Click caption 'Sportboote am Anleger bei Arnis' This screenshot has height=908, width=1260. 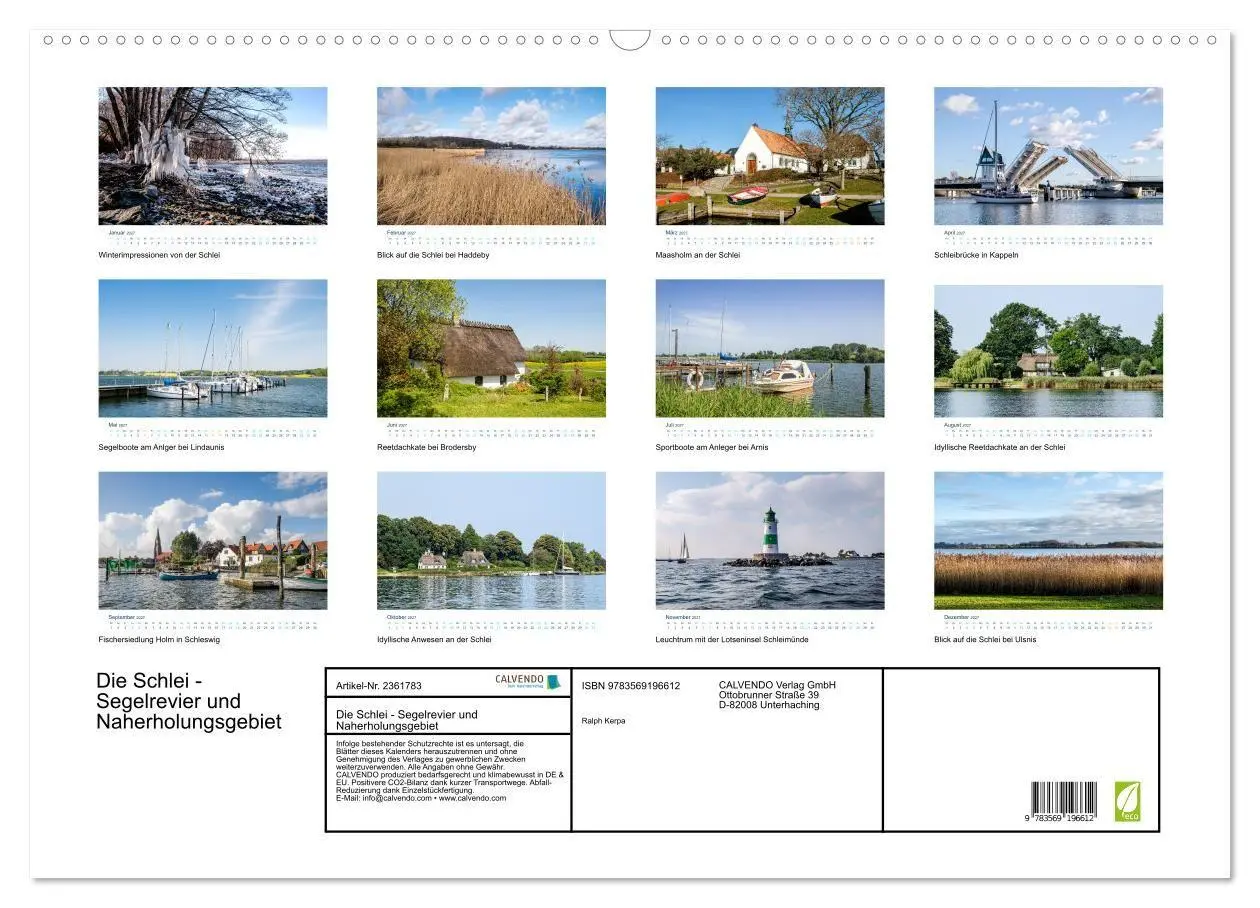pyautogui.click(x=712, y=447)
